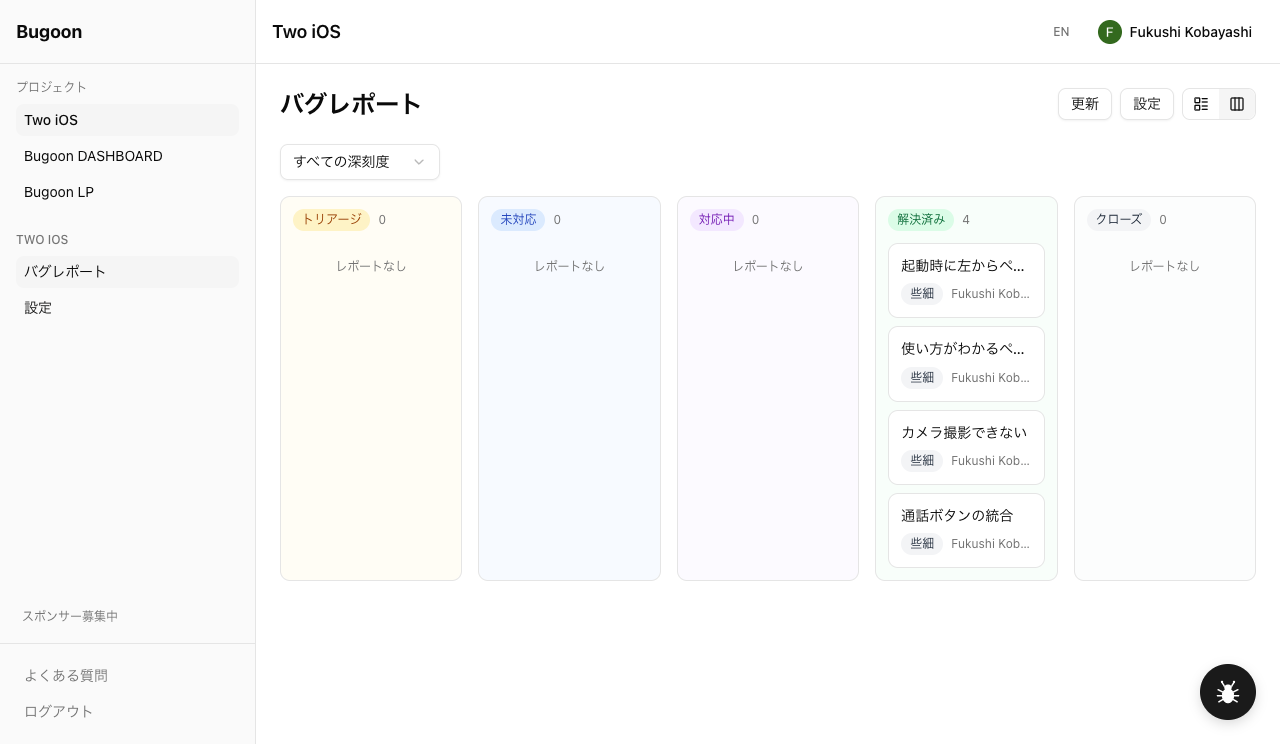Click レポートなし under クローズ

coord(1165,266)
